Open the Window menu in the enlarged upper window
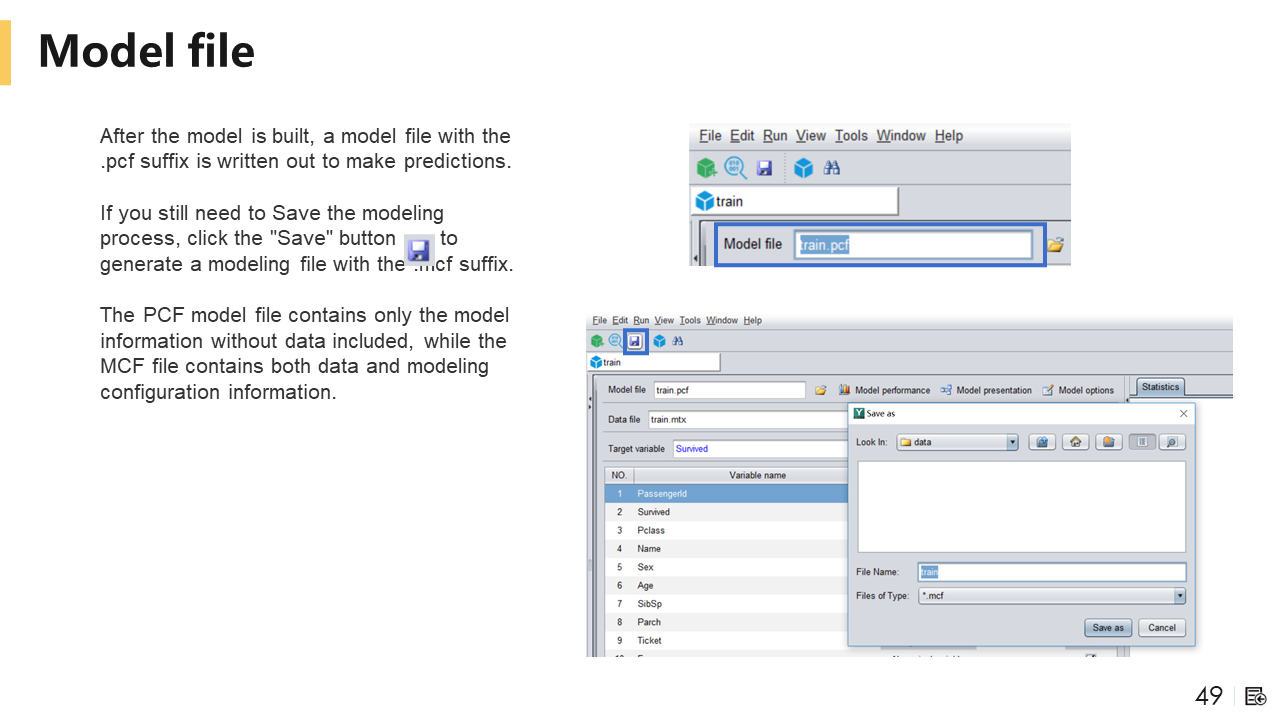This screenshot has width=1280, height=720. point(901,136)
